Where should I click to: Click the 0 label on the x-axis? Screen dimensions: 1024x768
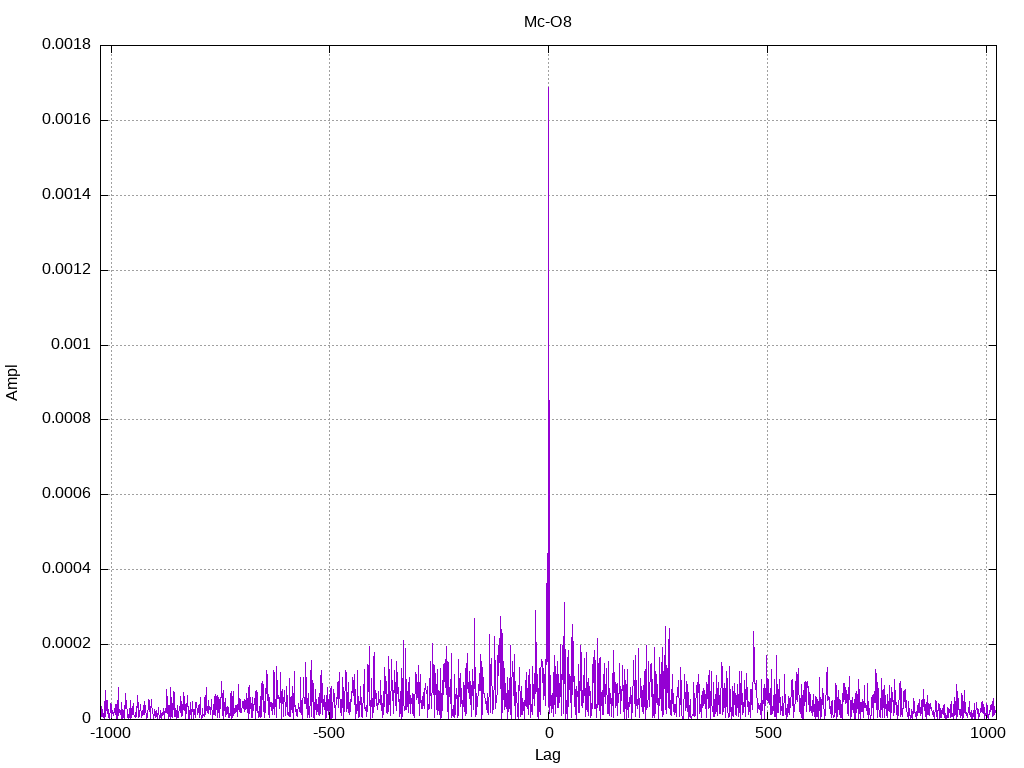548,734
